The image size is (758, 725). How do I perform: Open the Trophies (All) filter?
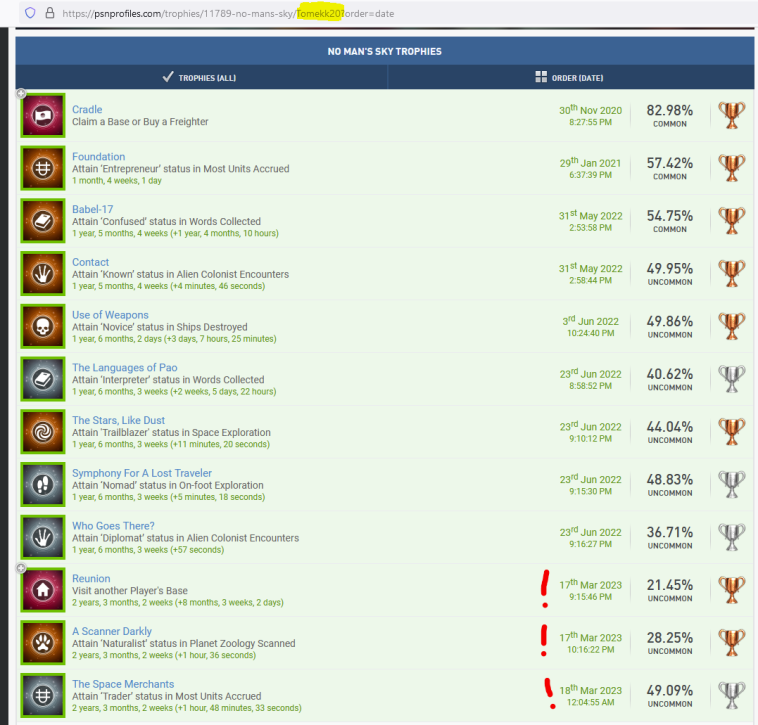coord(199,77)
